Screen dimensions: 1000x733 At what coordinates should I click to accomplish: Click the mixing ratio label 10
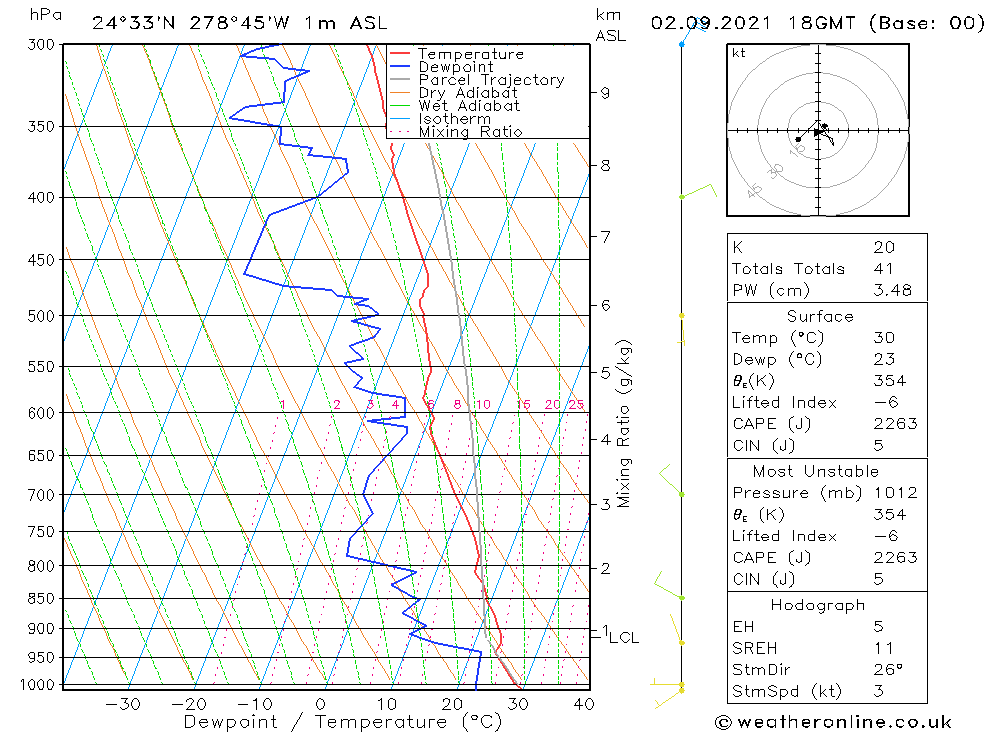483,404
